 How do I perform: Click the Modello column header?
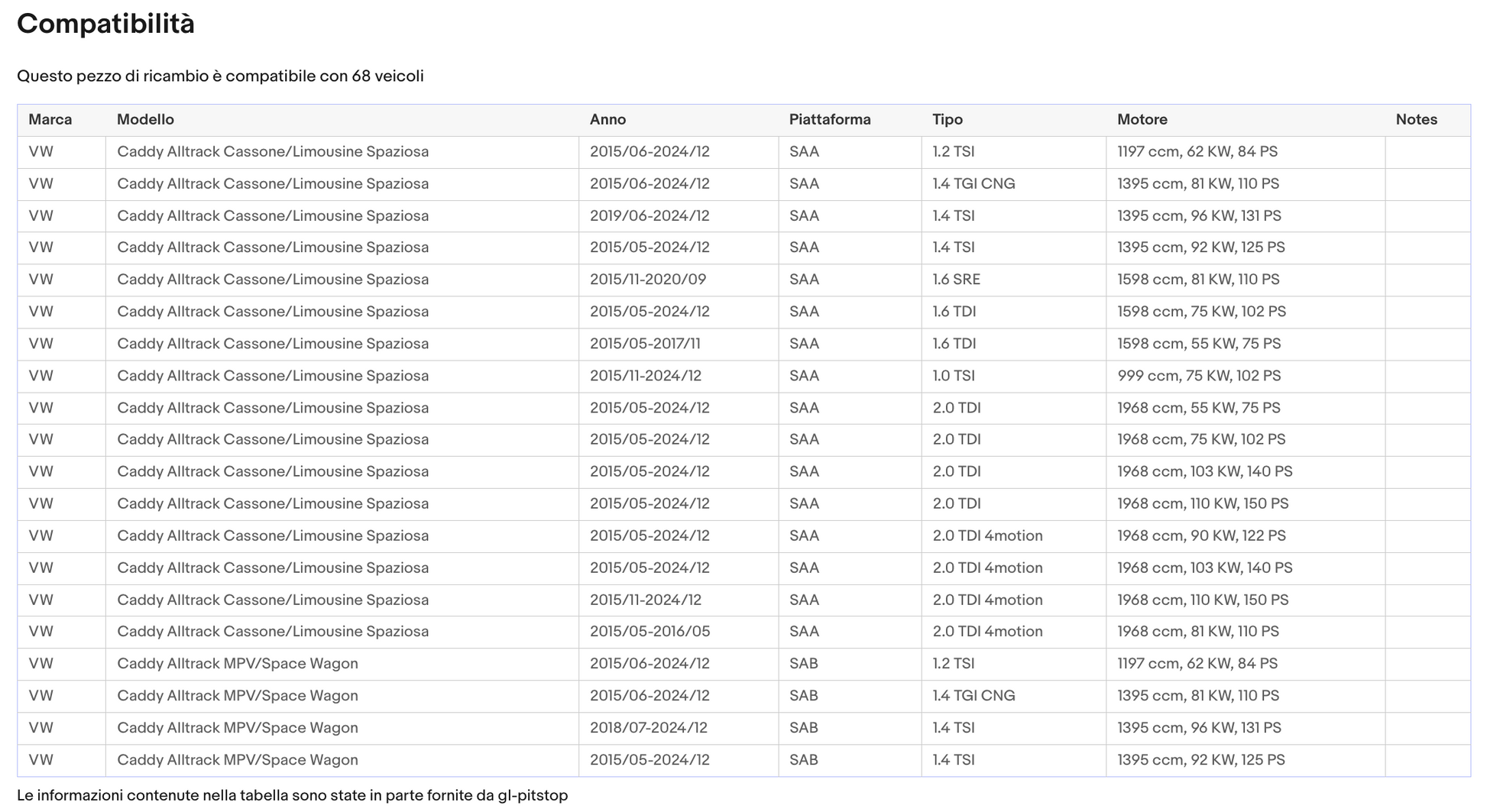(x=145, y=120)
